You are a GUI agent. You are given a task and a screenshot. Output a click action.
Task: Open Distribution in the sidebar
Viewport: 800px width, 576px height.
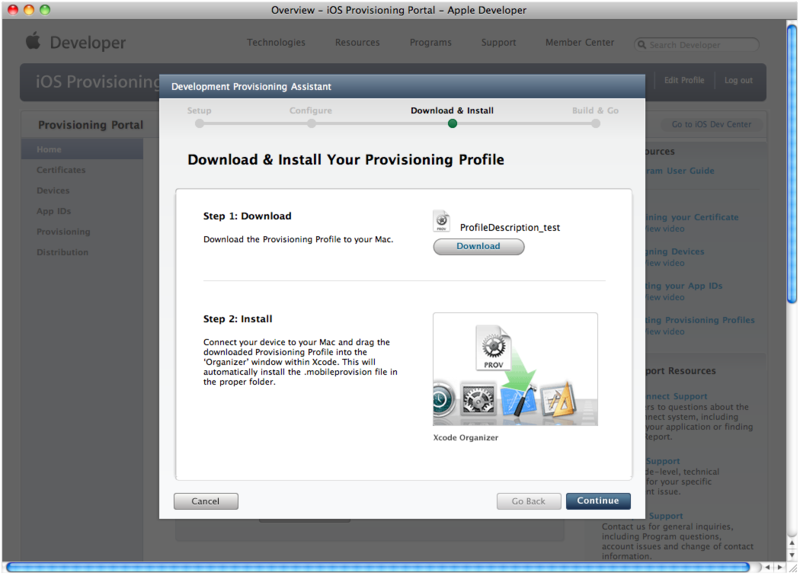(62, 252)
